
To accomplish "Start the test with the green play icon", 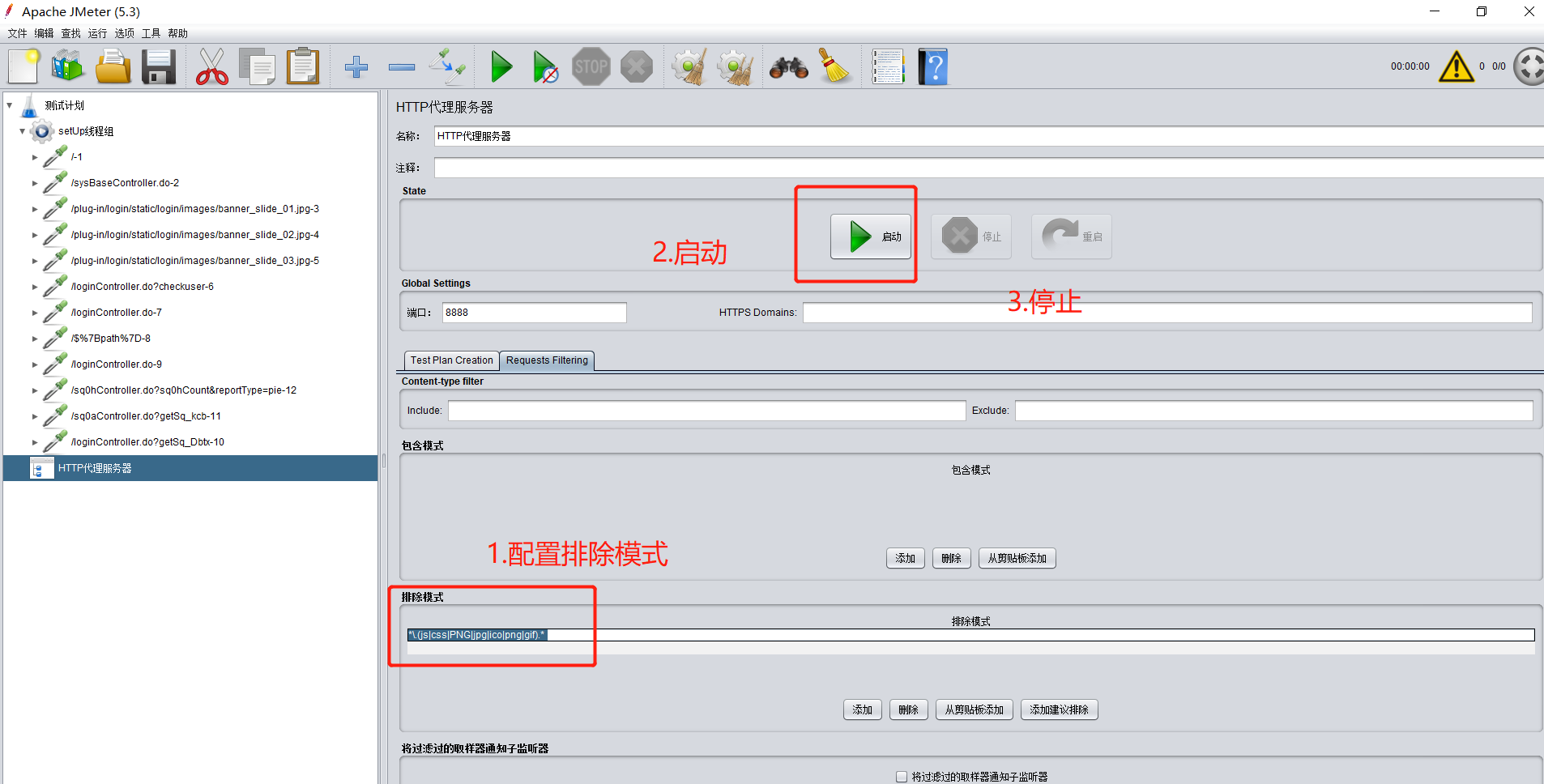I will click(x=501, y=66).
